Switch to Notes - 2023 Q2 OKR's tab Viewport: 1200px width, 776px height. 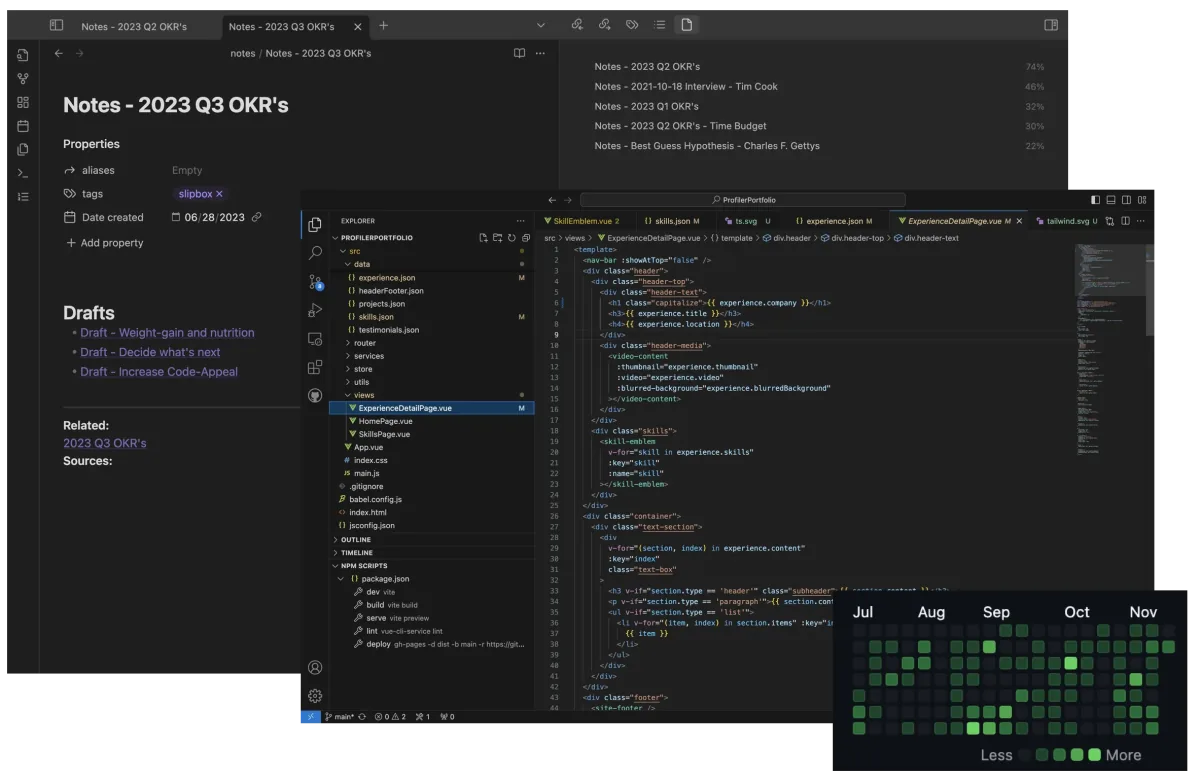click(134, 26)
